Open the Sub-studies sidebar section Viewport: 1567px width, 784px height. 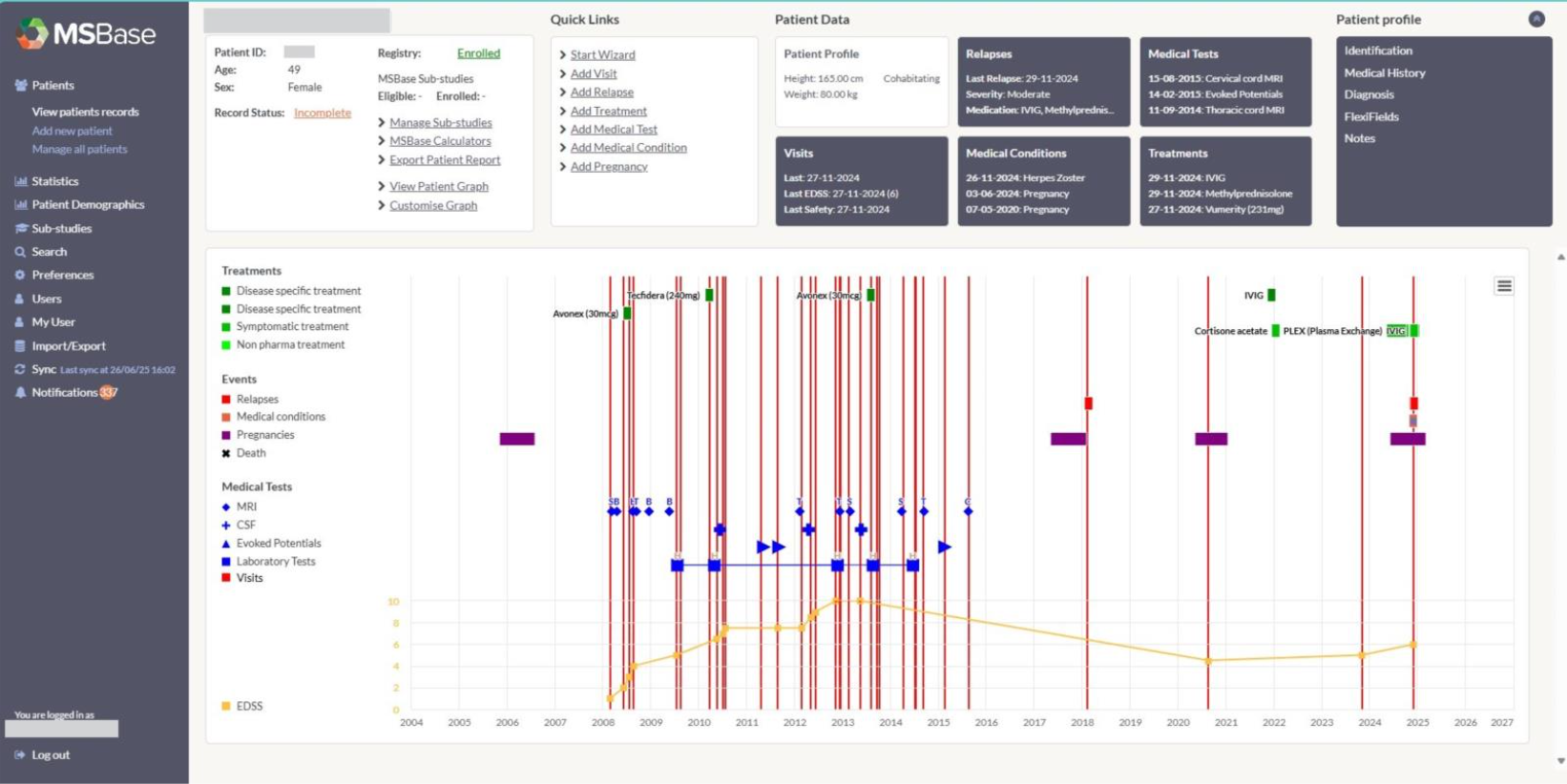(x=61, y=229)
